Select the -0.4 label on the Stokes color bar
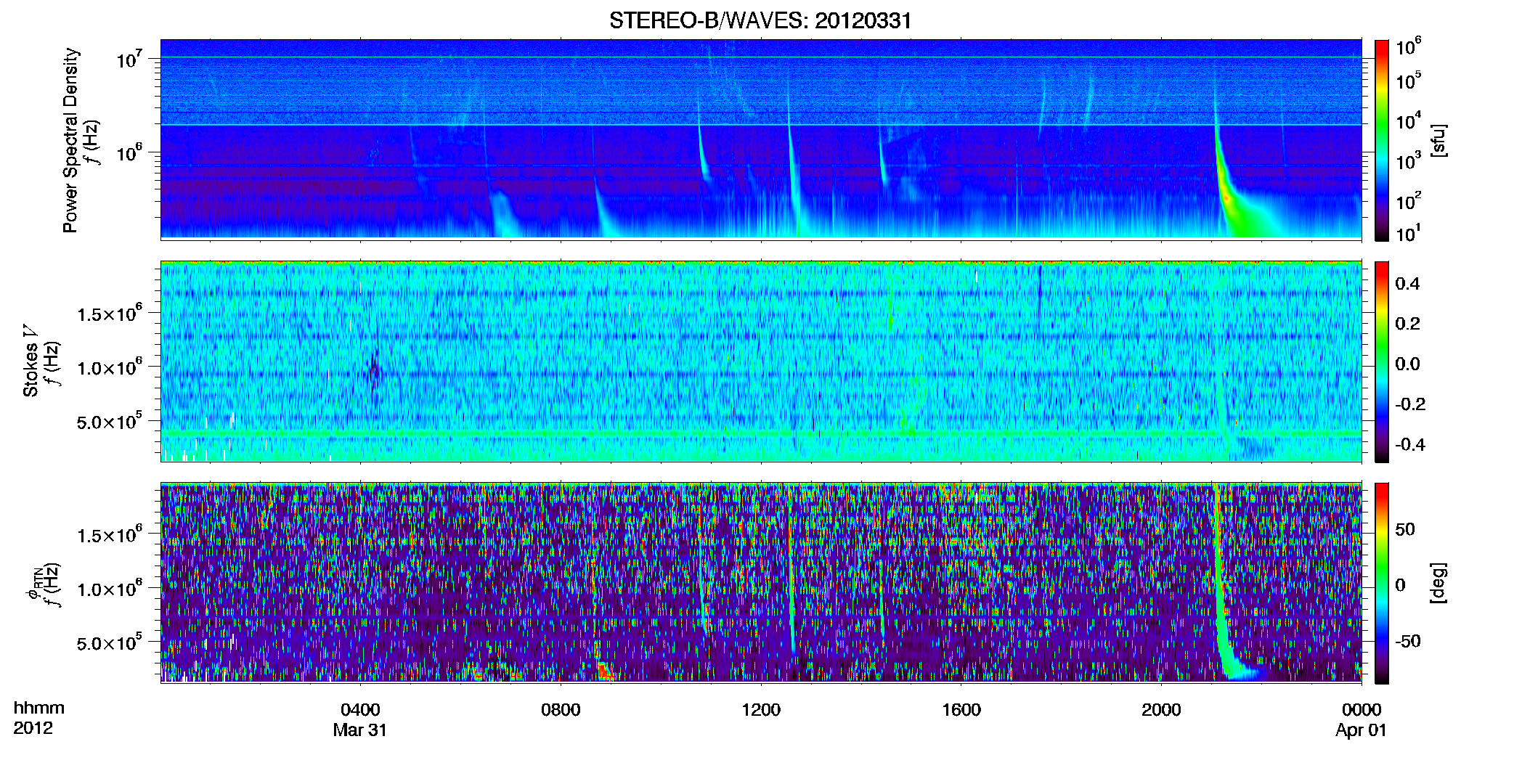Image resolution: width=1522 pixels, height=784 pixels. pyautogui.click(x=1410, y=444)
